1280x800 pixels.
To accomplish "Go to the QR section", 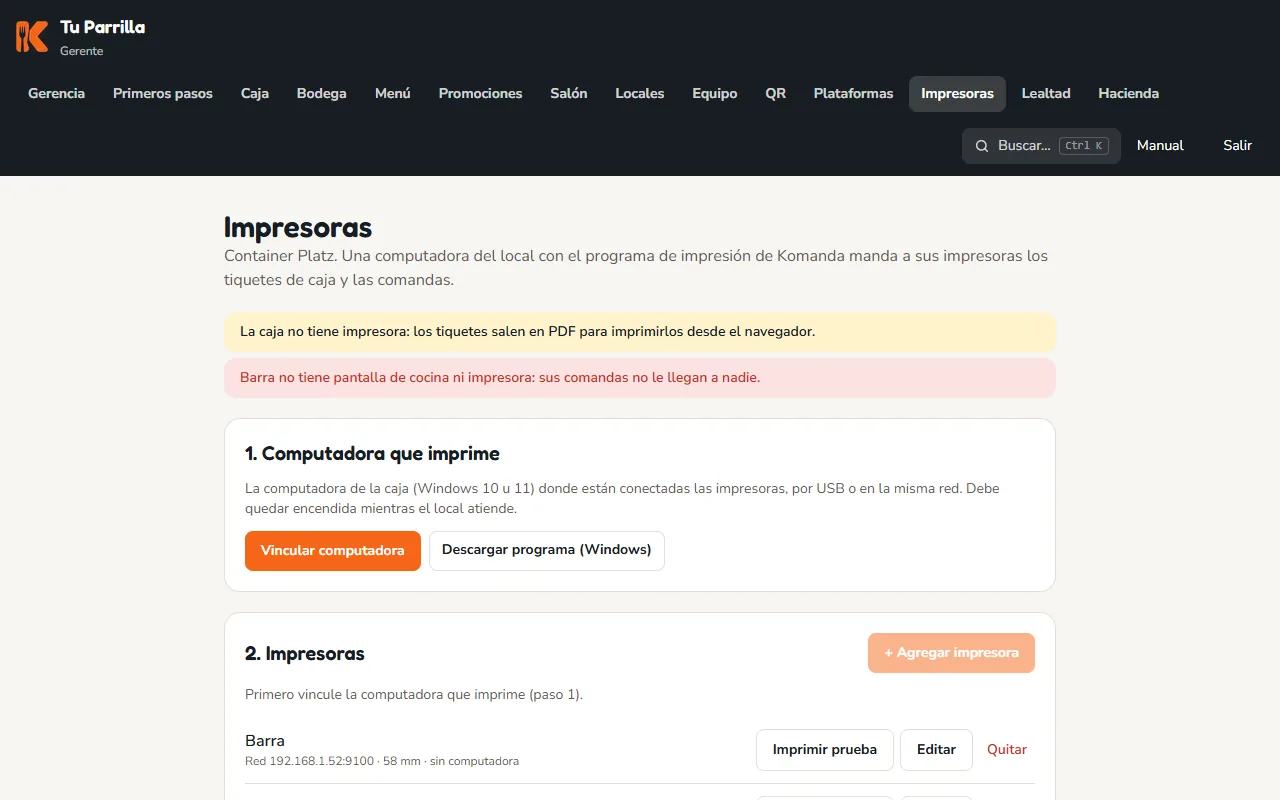I will (776, 94).
